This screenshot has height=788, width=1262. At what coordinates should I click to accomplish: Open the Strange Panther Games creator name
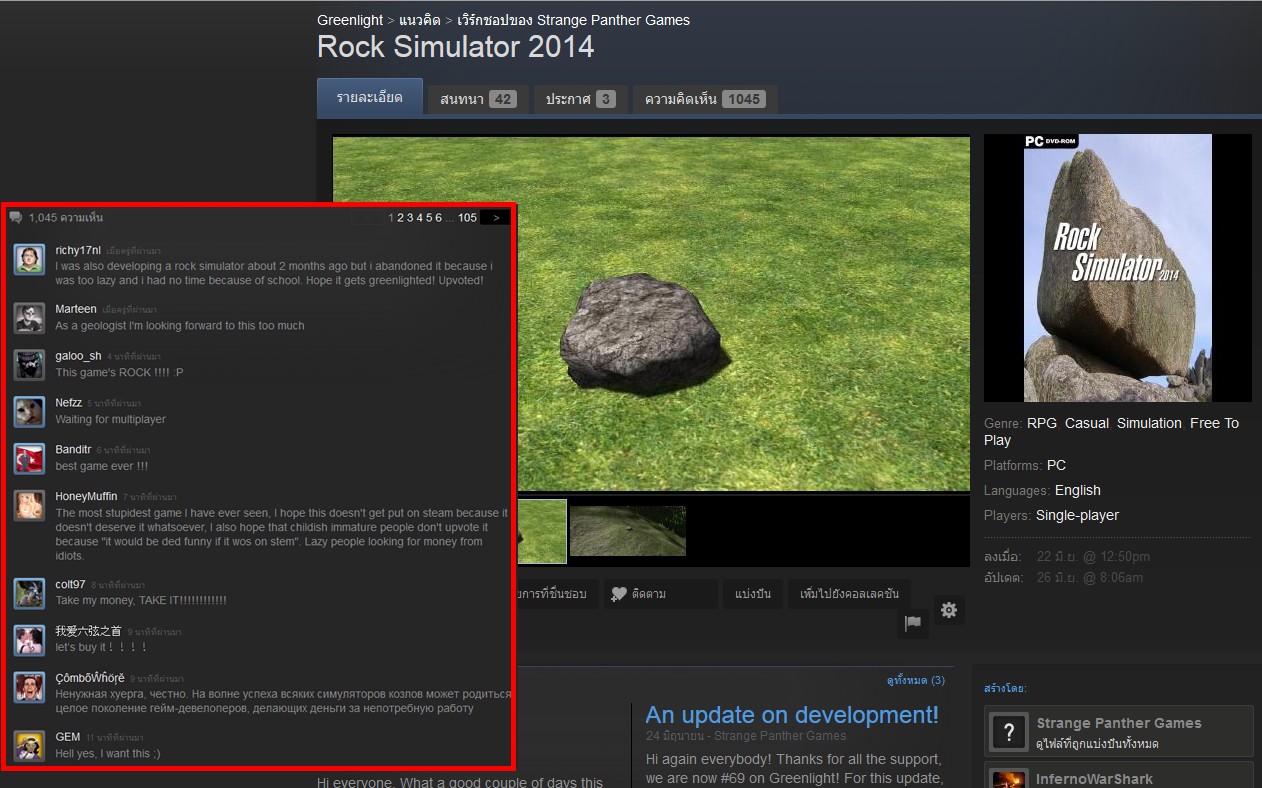(x=1119, y=723)
